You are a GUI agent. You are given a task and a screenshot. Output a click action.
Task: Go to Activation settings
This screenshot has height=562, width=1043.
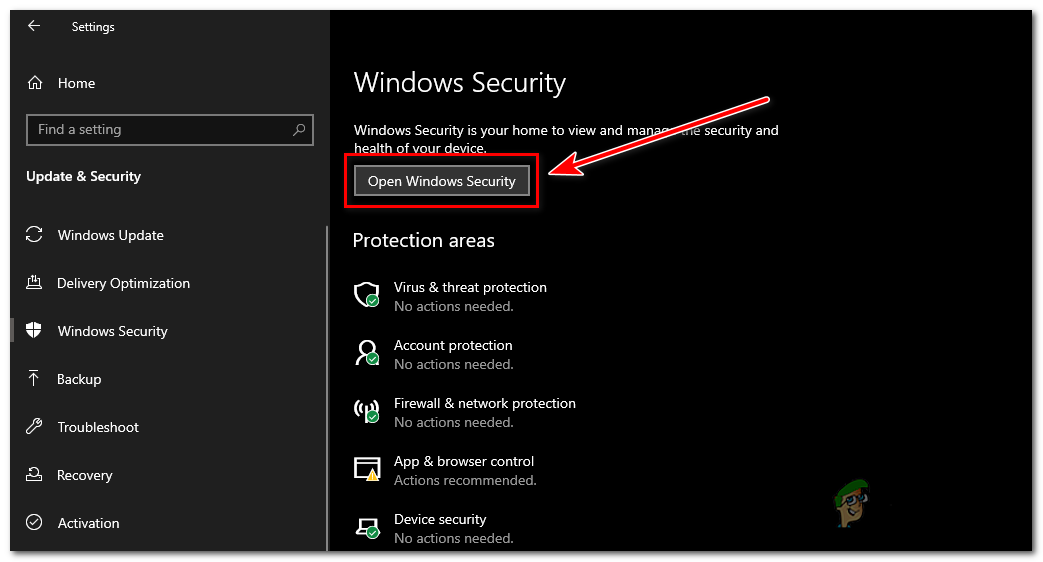(88, 523)
